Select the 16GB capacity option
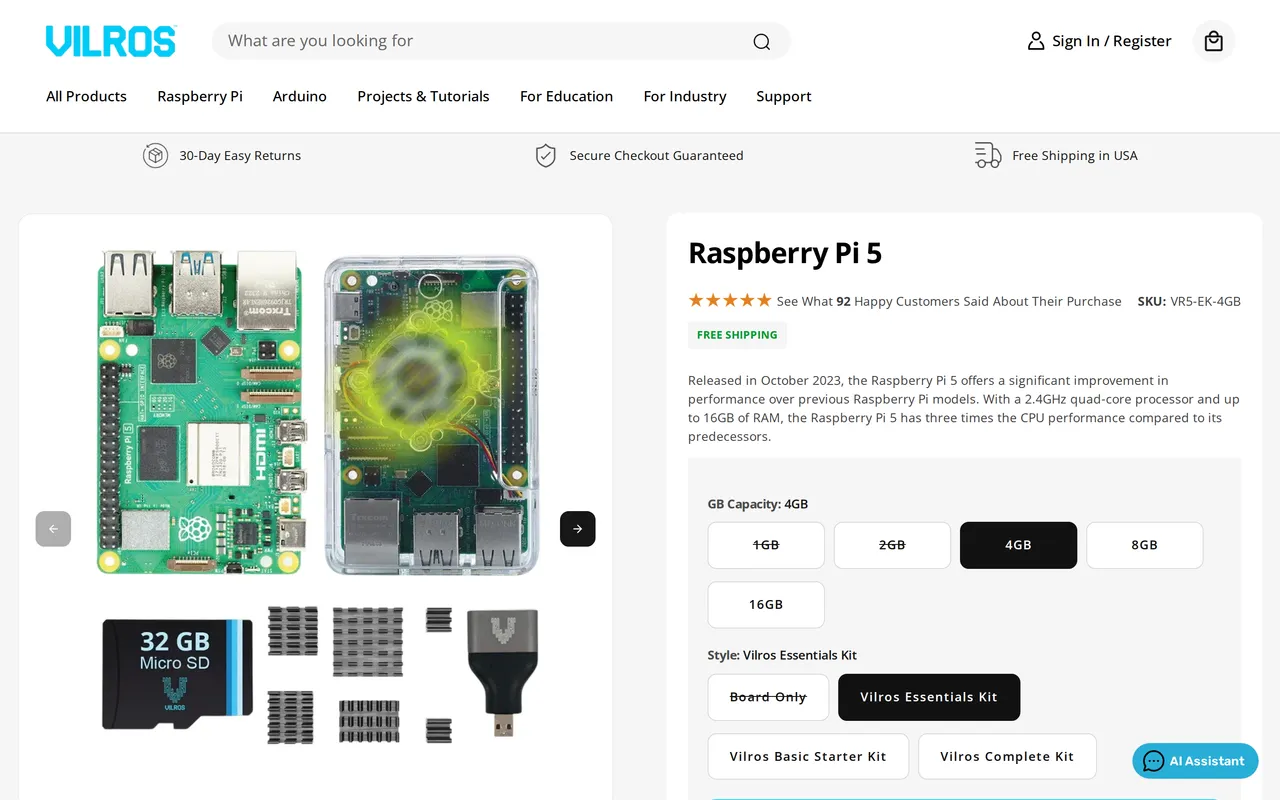The width and height of the screenshot is (1280, 800). point(766,605)
